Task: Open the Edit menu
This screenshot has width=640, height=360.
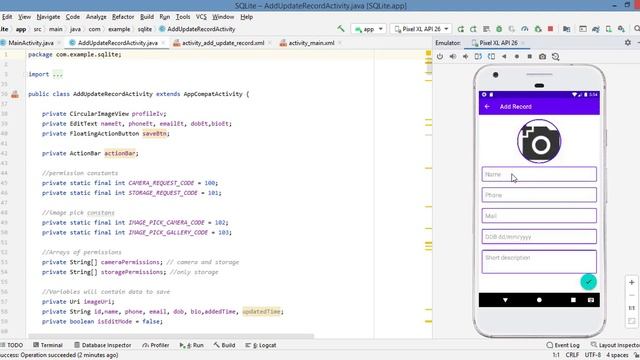Action: [x=7, y=17]
